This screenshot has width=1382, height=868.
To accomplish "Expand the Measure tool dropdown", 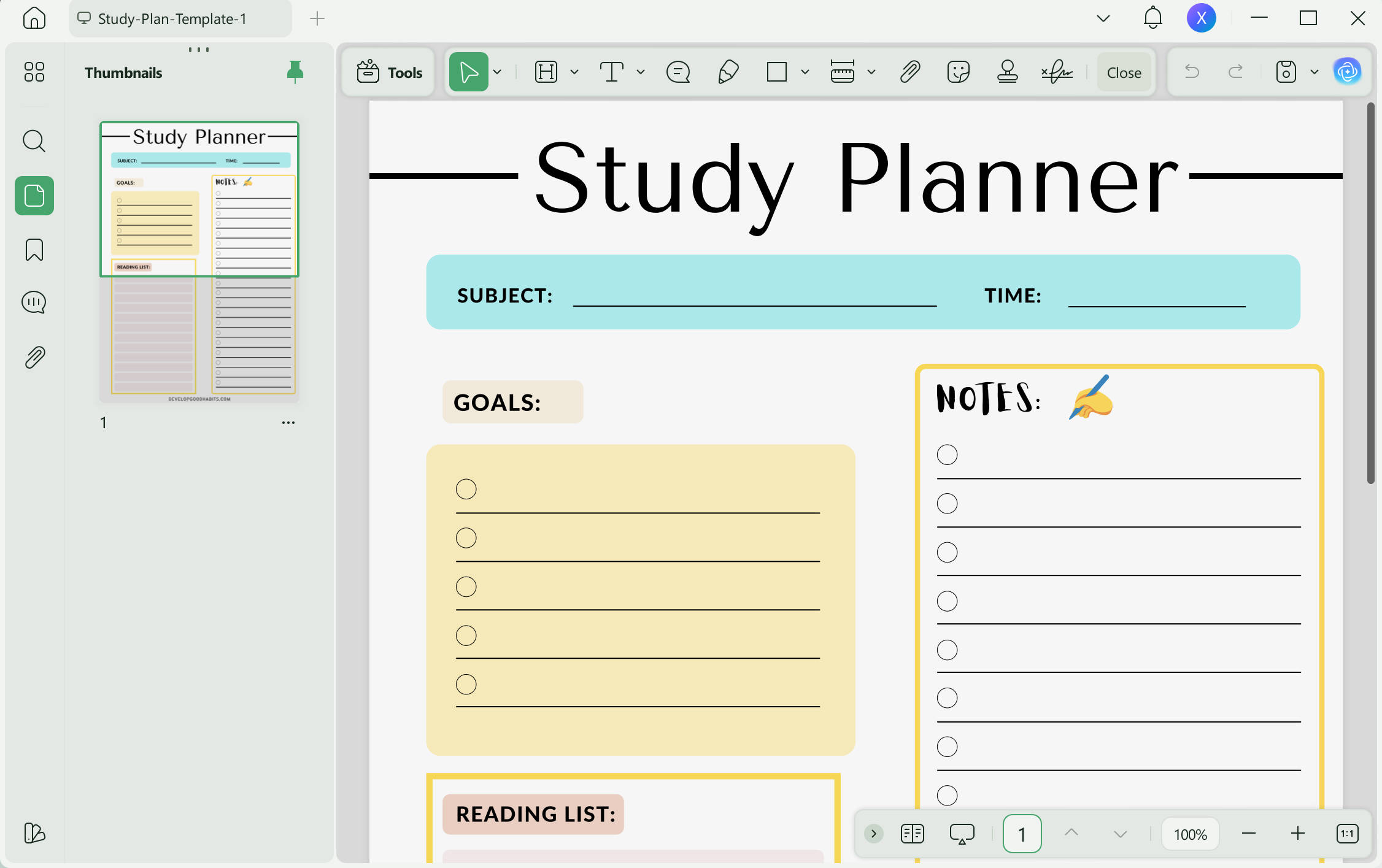I will 871,72.
